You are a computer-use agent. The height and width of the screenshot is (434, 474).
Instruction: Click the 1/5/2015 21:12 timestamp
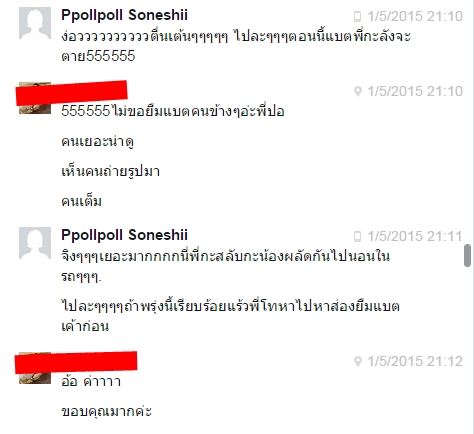(415, 361)
